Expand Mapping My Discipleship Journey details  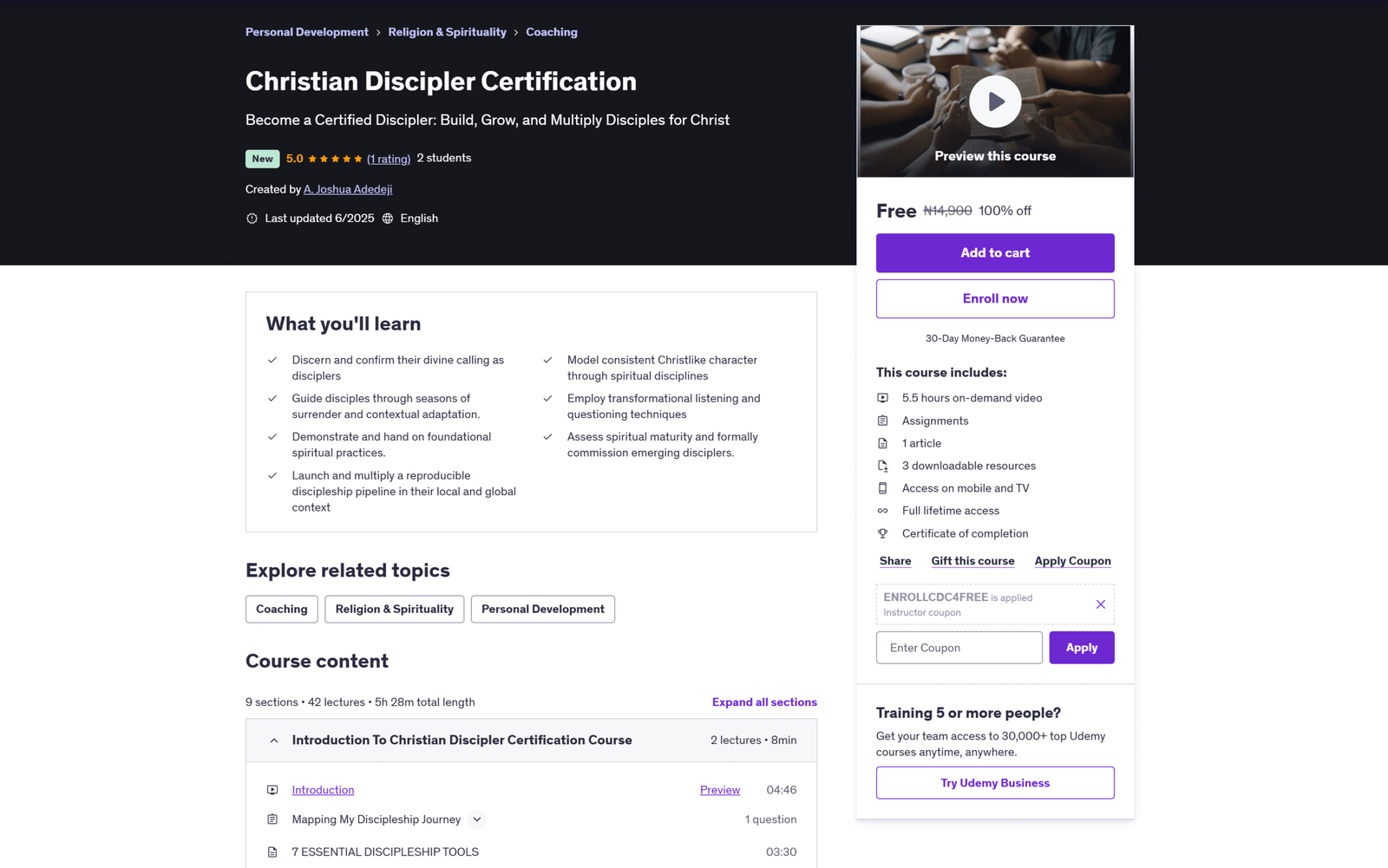[477, 819]
